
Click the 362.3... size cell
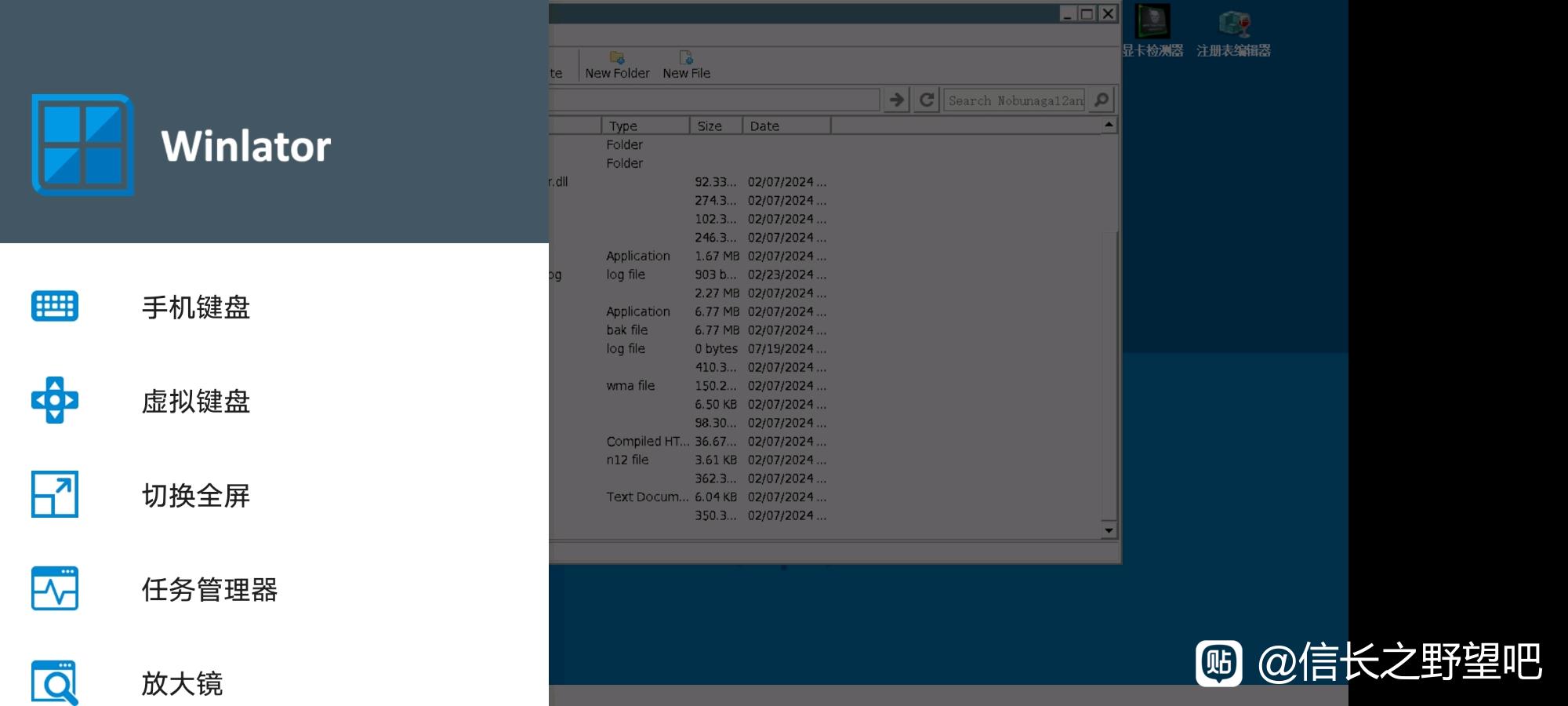(x=716, y=479)
